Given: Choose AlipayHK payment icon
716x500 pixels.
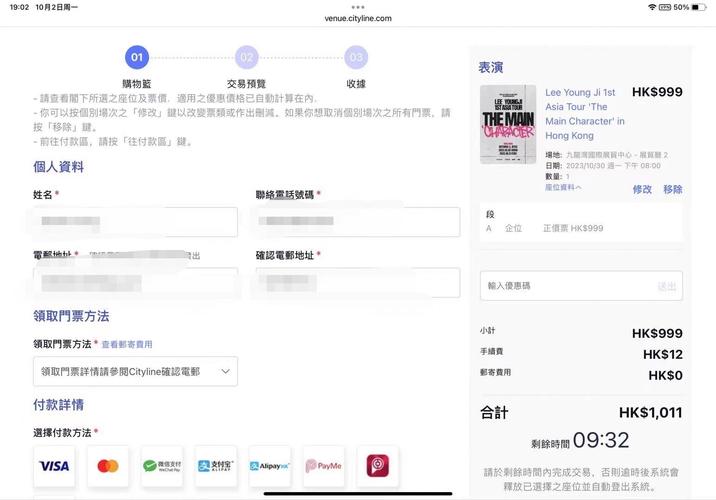Looking at the screenshot, I should point(270,466).
